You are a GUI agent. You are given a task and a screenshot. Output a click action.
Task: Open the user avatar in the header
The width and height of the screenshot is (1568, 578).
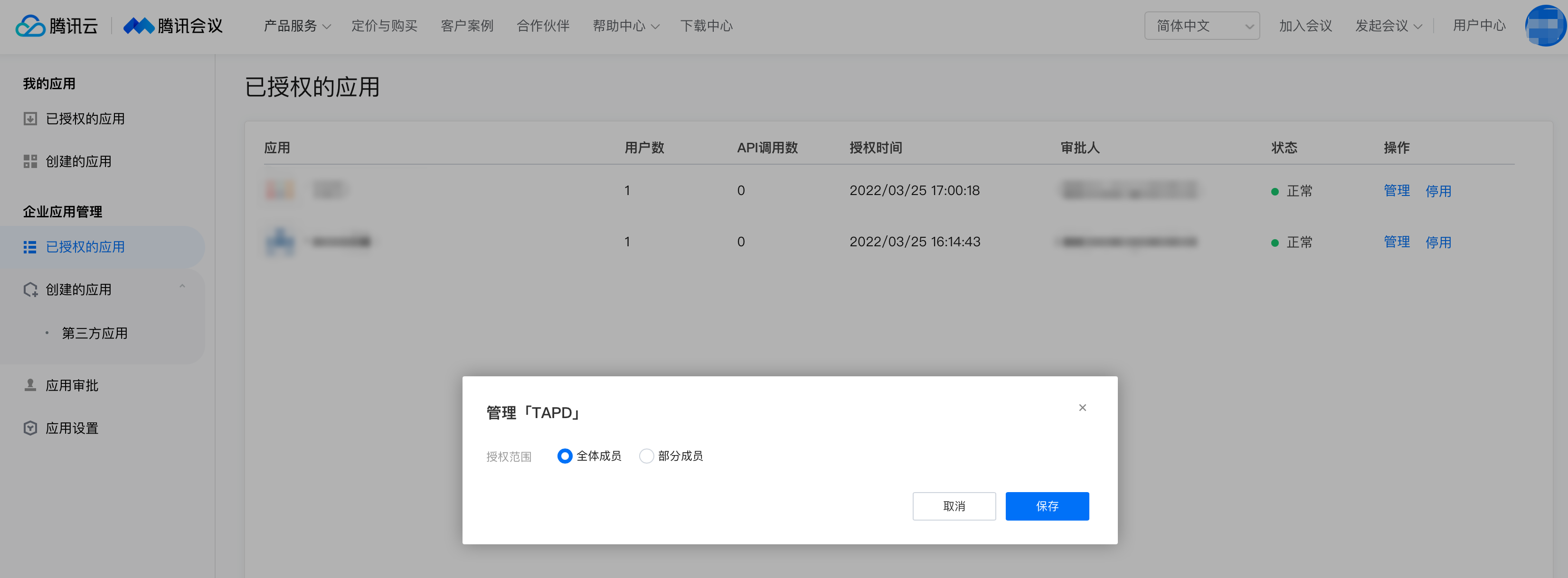(1545, 26)
